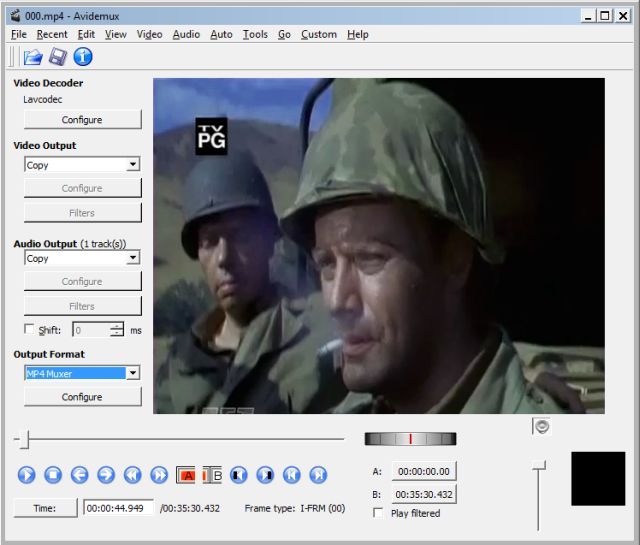Open the View menu
Image resolution: width=640 pixels, height=545 pixels.
coord(116,34)
